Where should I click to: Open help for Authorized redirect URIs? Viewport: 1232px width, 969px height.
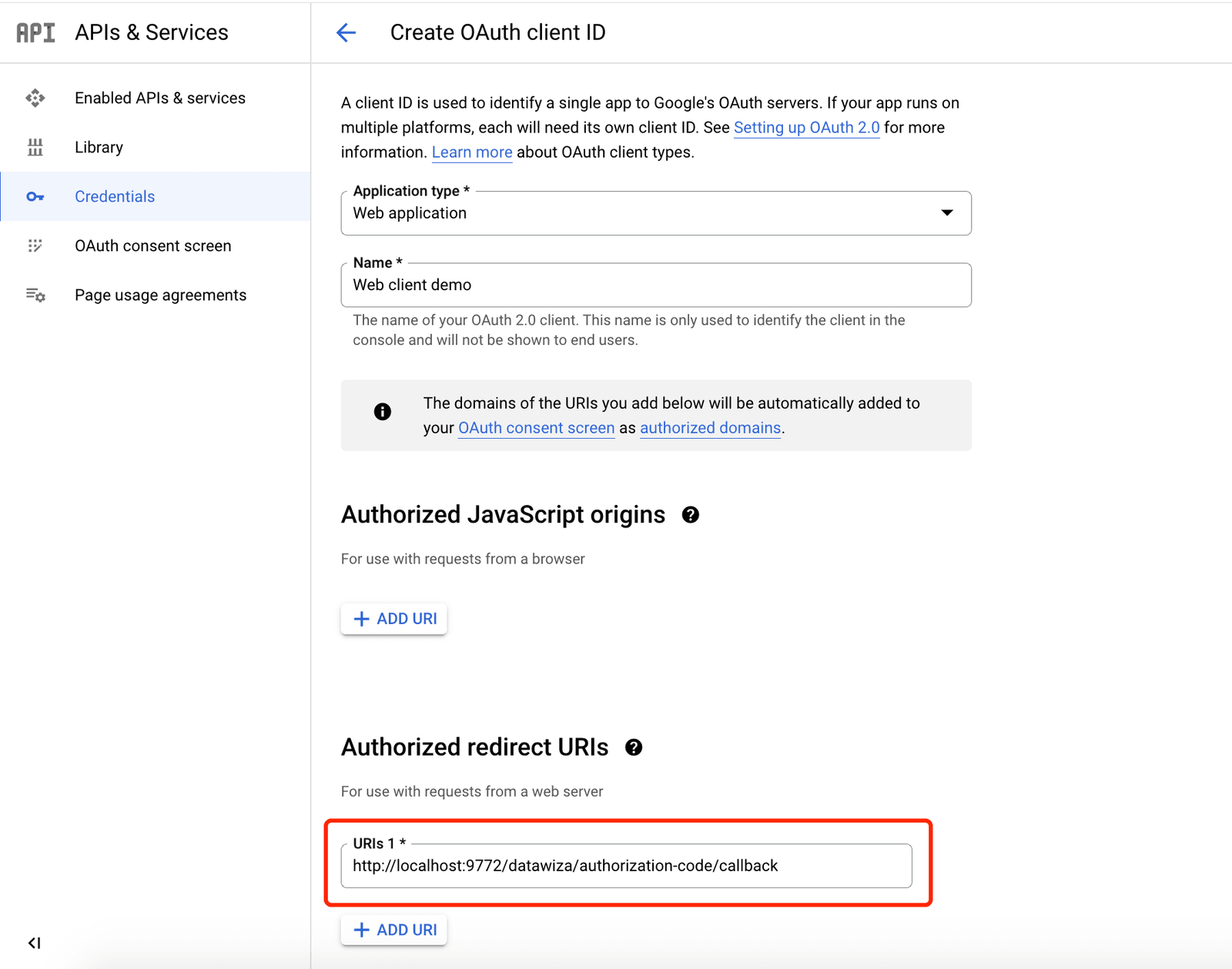(x=634, y=747)
